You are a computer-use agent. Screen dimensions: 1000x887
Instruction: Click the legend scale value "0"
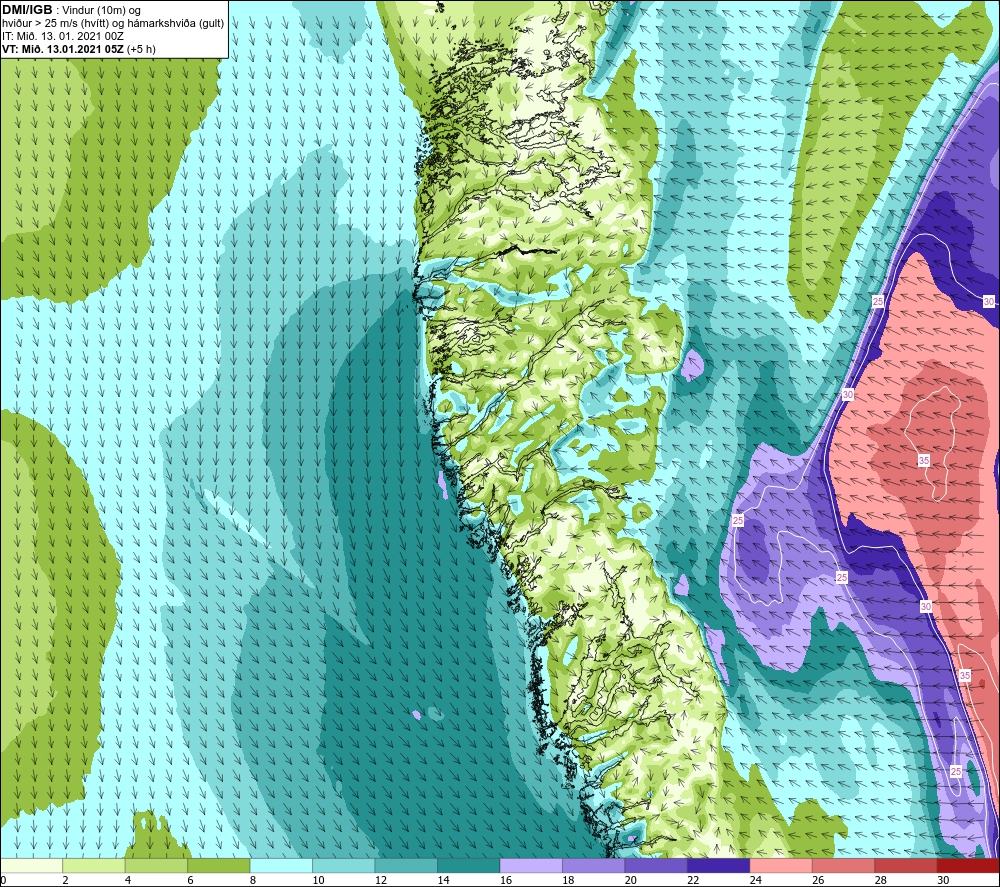pyautogui.click(x=3, y=880)
